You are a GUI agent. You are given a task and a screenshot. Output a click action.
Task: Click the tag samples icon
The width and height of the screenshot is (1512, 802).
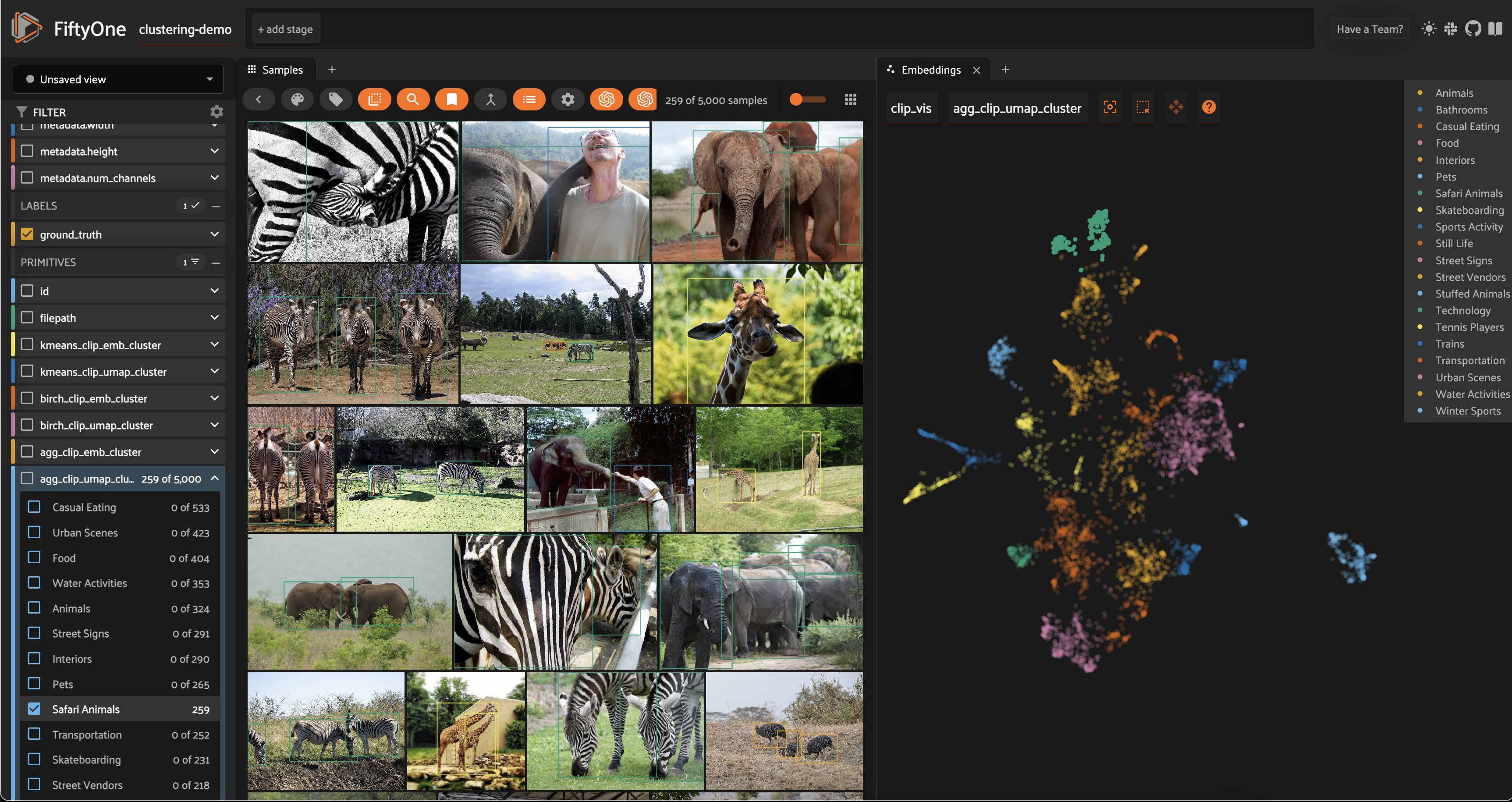click(336, 100)
